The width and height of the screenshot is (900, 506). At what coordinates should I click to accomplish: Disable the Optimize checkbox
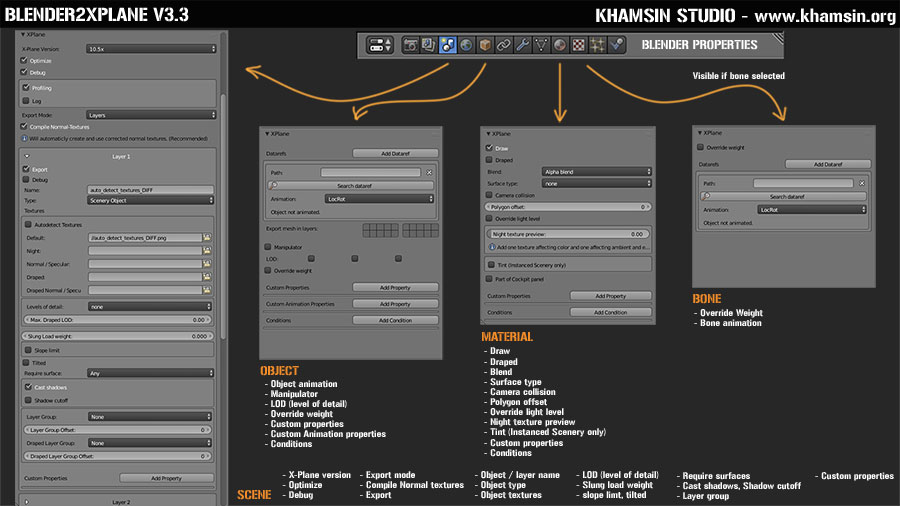[24, 60]
